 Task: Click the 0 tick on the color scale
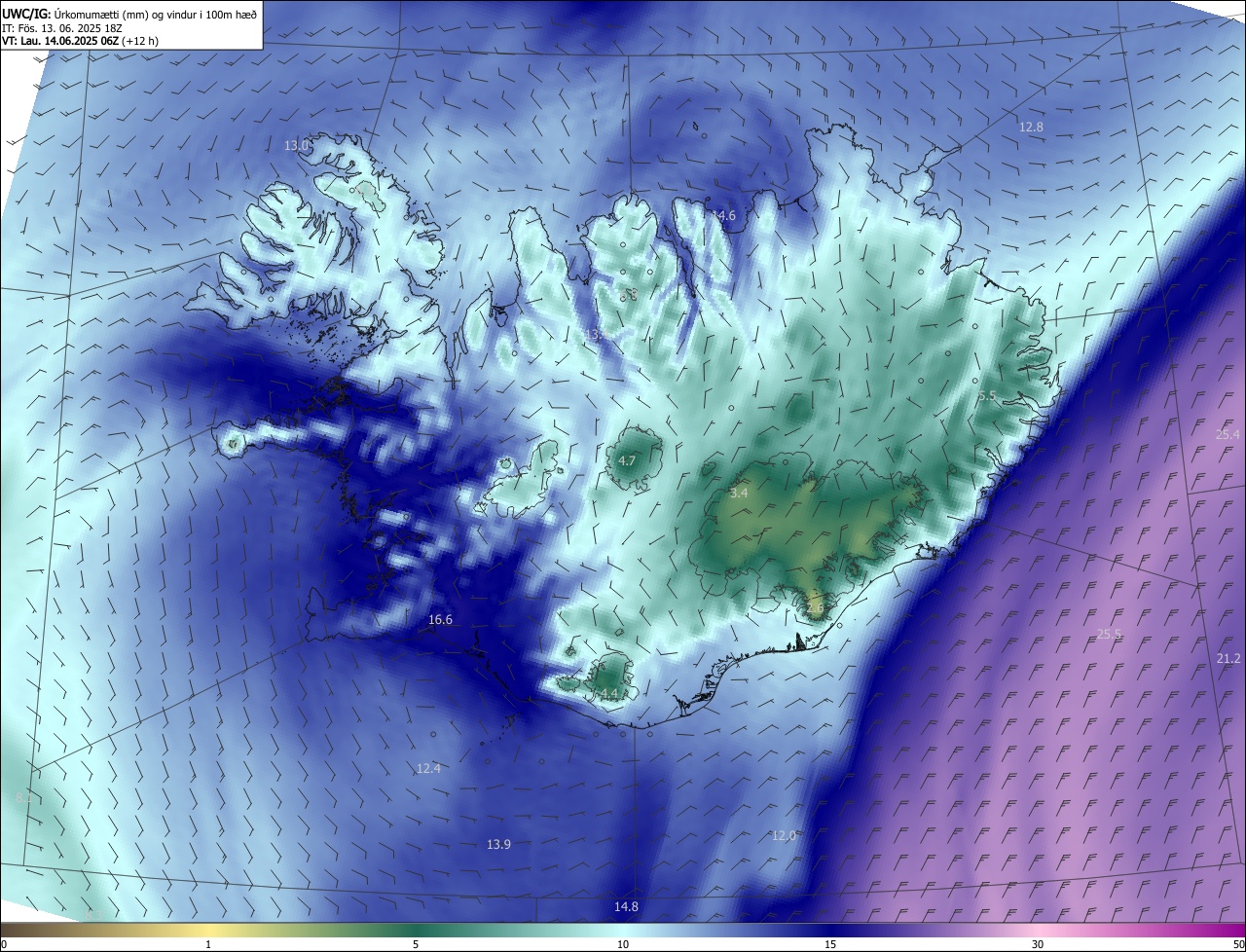[x=4, y=944]
